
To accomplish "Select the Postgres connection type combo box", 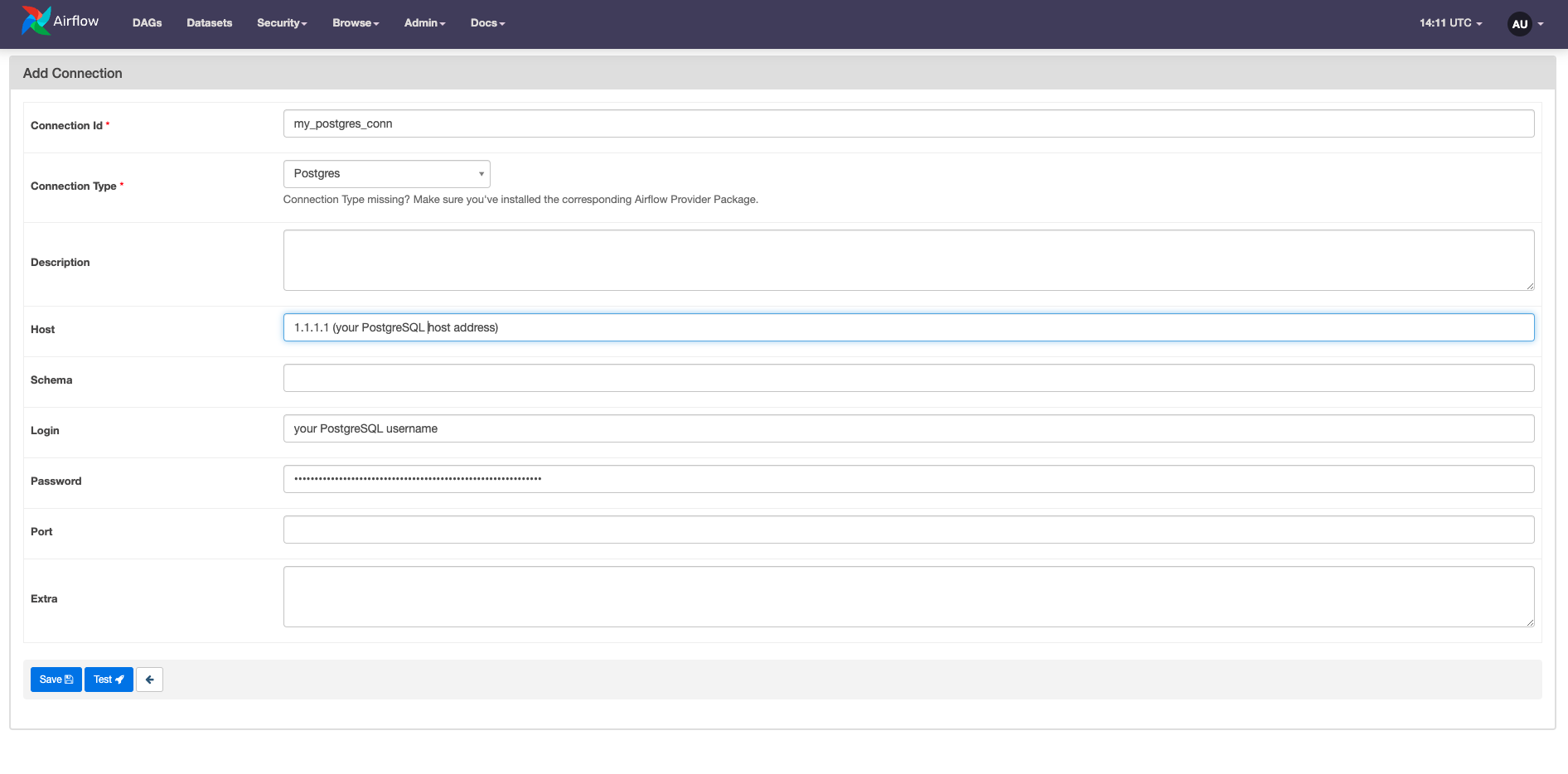I will [x=386, y=173].
